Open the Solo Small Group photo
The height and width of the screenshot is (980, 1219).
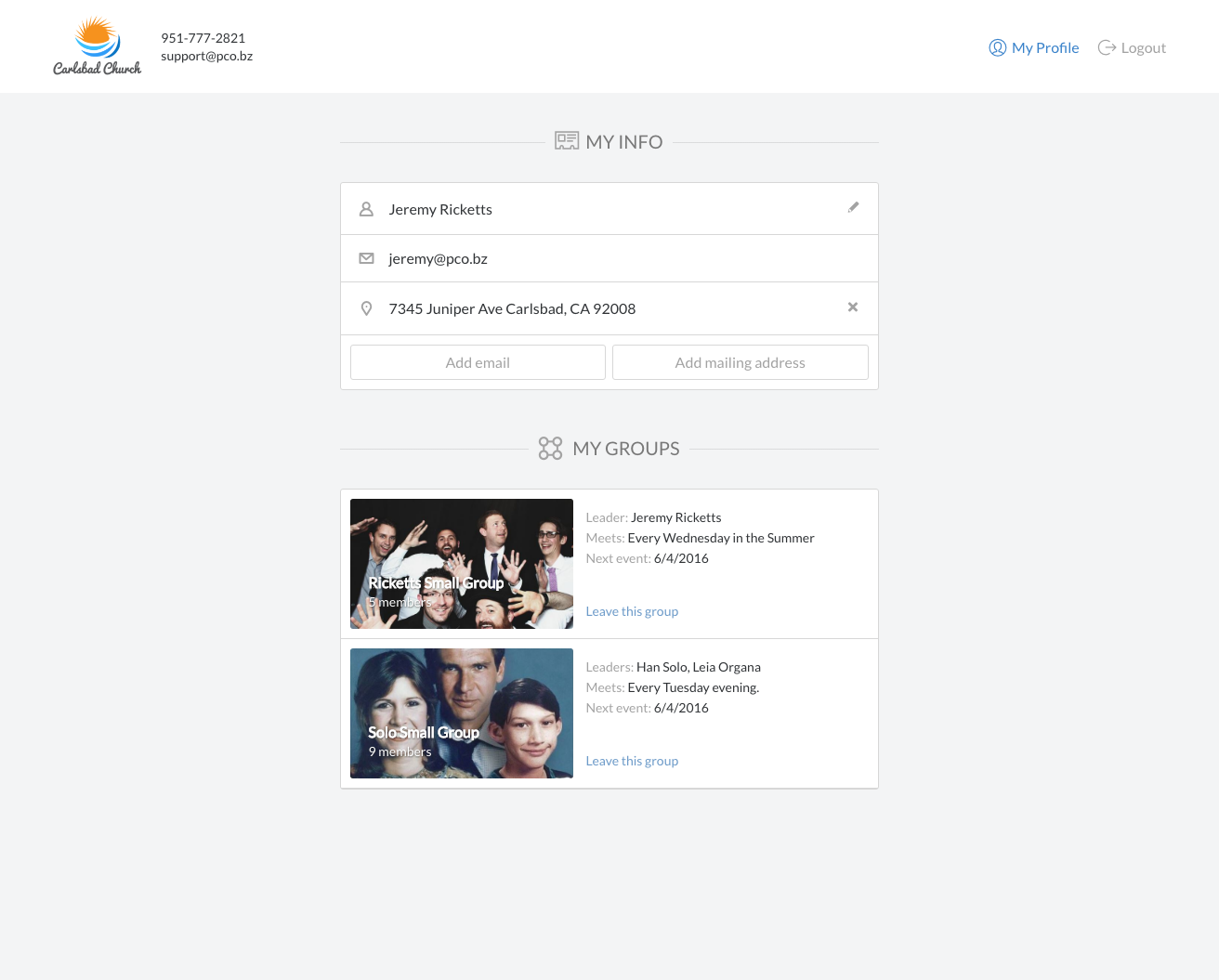click(x=462, y=712)
